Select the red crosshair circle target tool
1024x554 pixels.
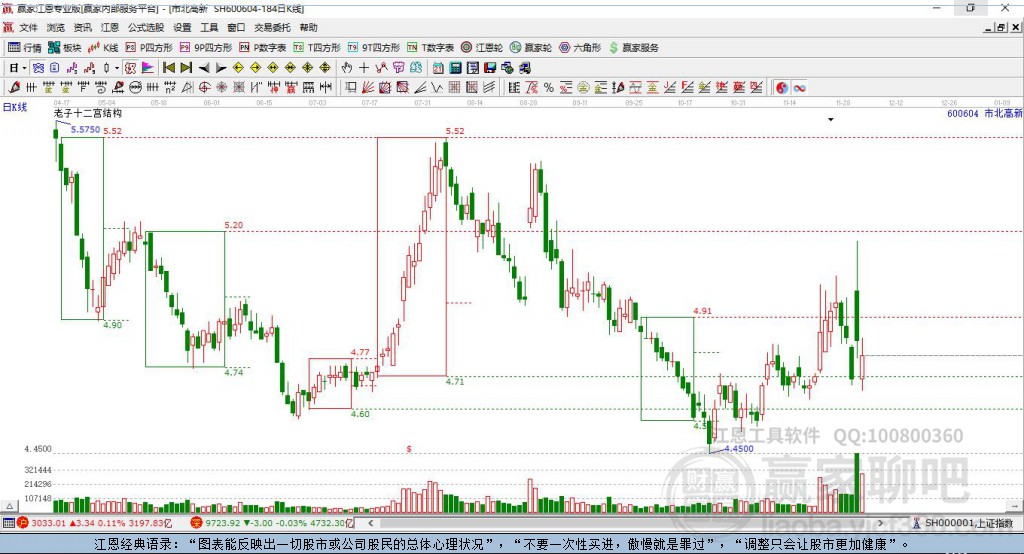point(204,87)
